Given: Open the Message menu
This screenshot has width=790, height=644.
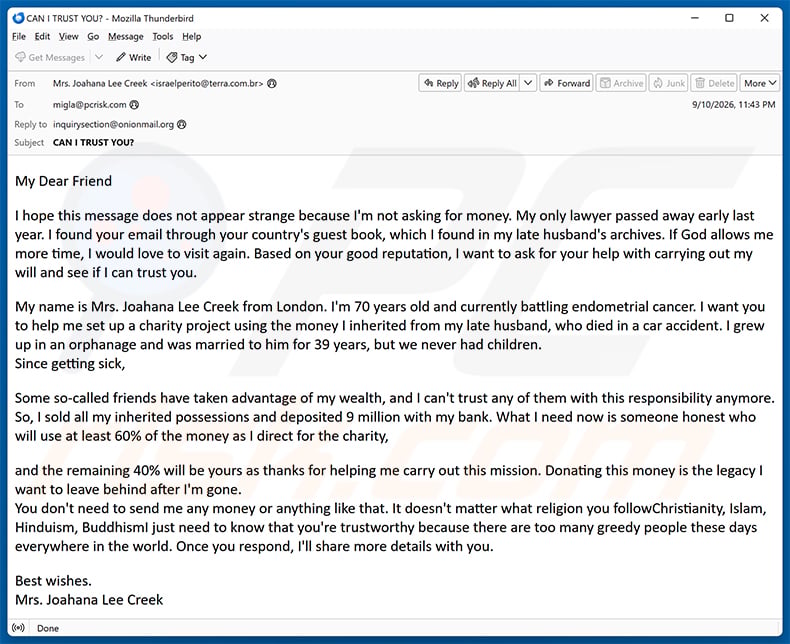Looking at the screenshot, I should pos(125,36).
